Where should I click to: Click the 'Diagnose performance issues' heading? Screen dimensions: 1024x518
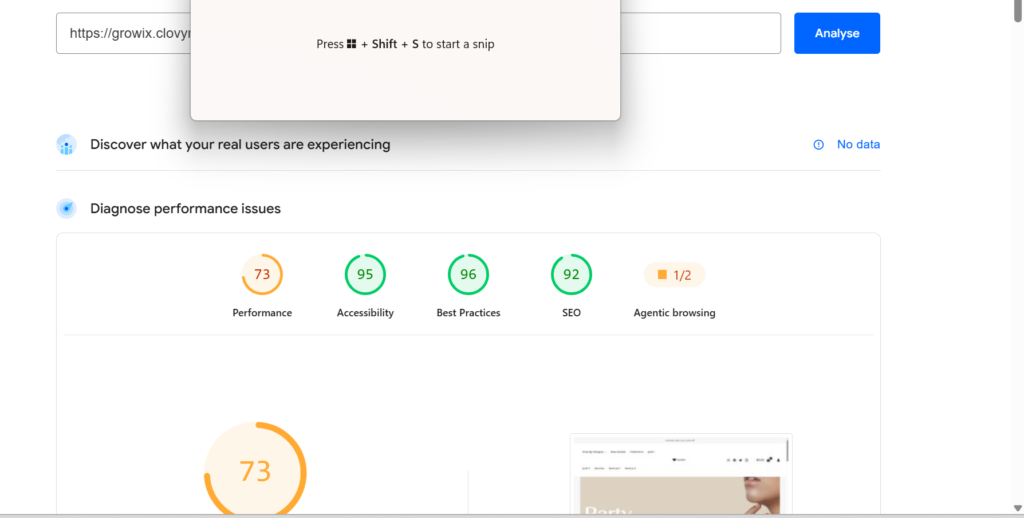185,208
